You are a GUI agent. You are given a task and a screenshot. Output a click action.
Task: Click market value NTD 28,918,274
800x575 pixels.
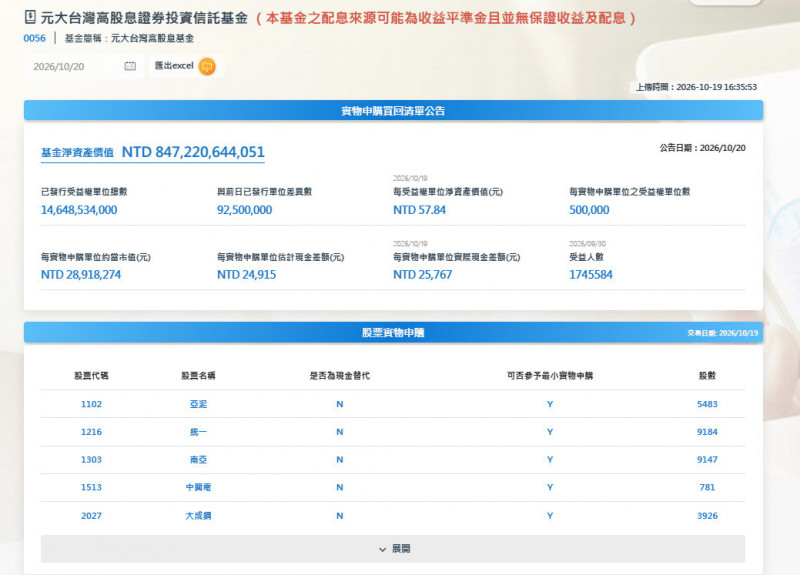tap(81, 274)
